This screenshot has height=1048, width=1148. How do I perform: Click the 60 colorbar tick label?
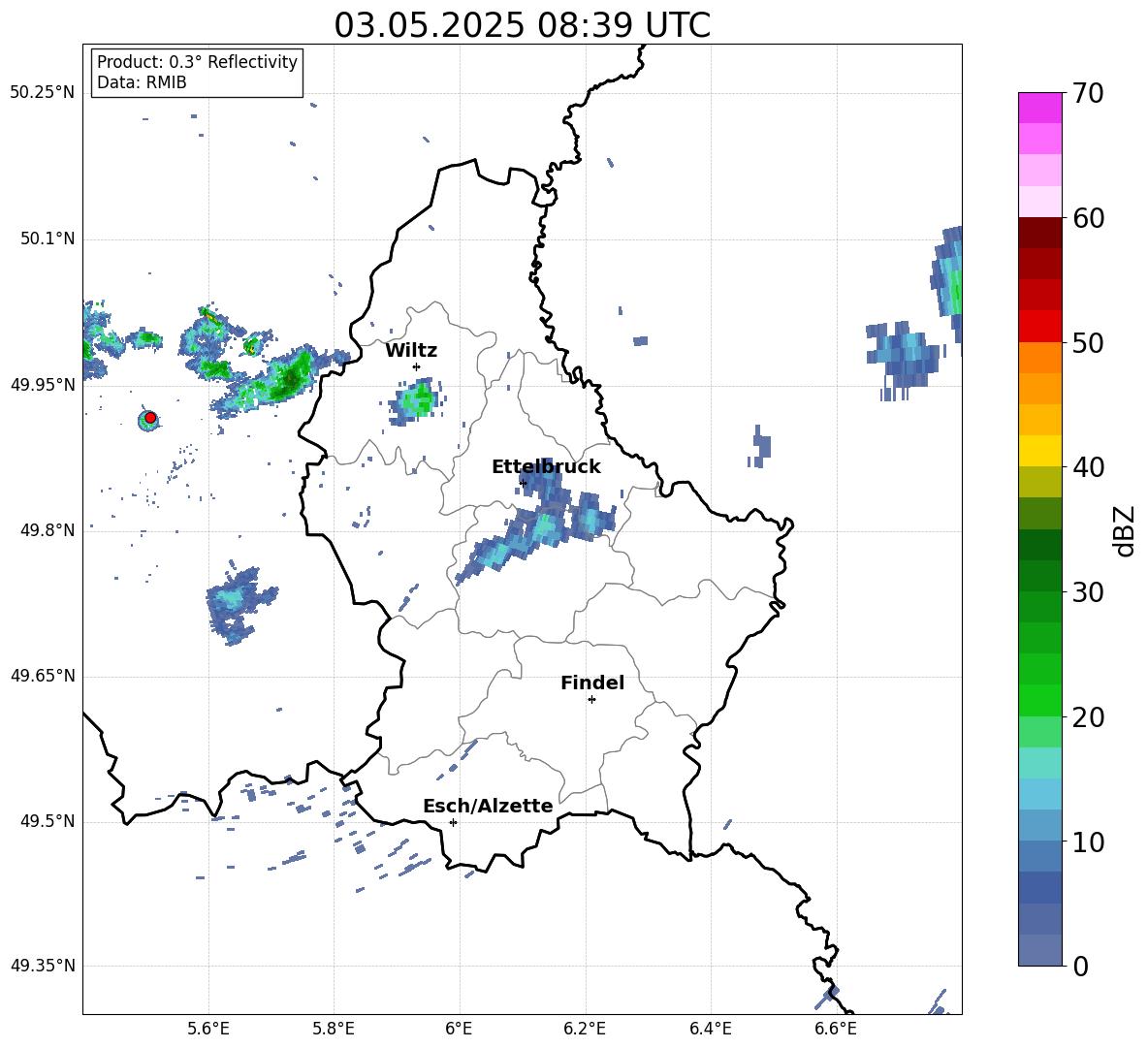tap(1087, 218)
